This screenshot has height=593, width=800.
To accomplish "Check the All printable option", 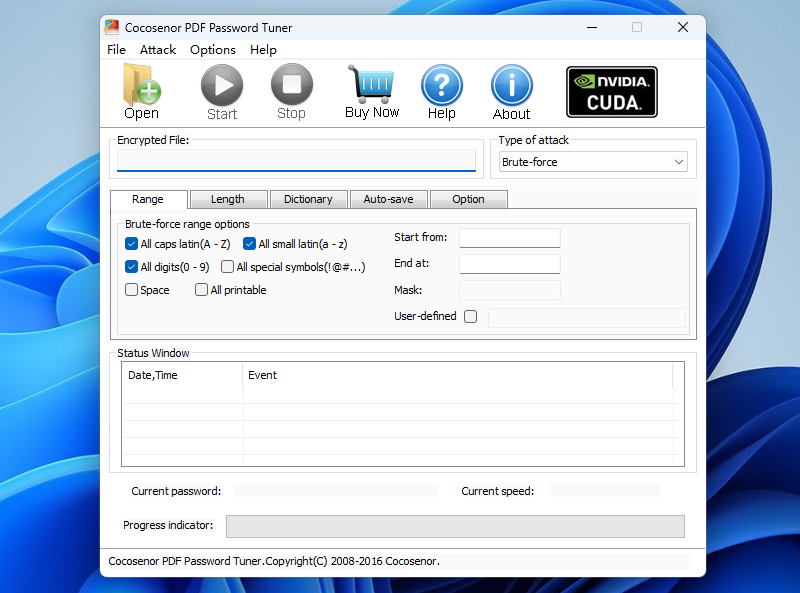I will [x=201, y=290].
